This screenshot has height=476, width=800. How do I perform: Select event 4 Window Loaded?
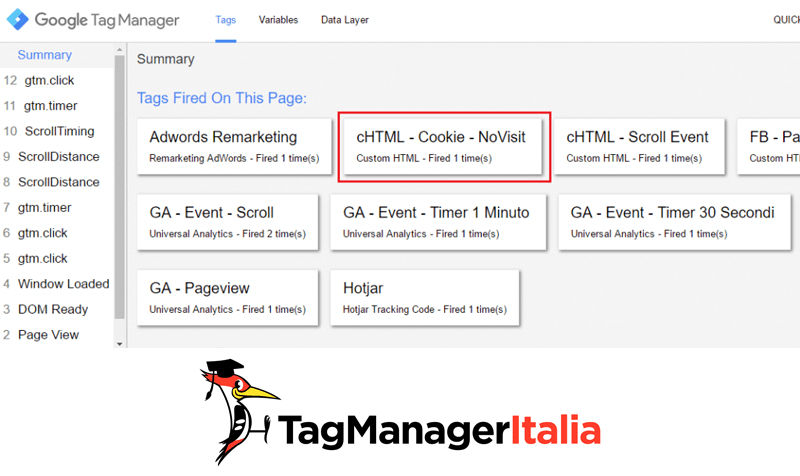[56, 284]
